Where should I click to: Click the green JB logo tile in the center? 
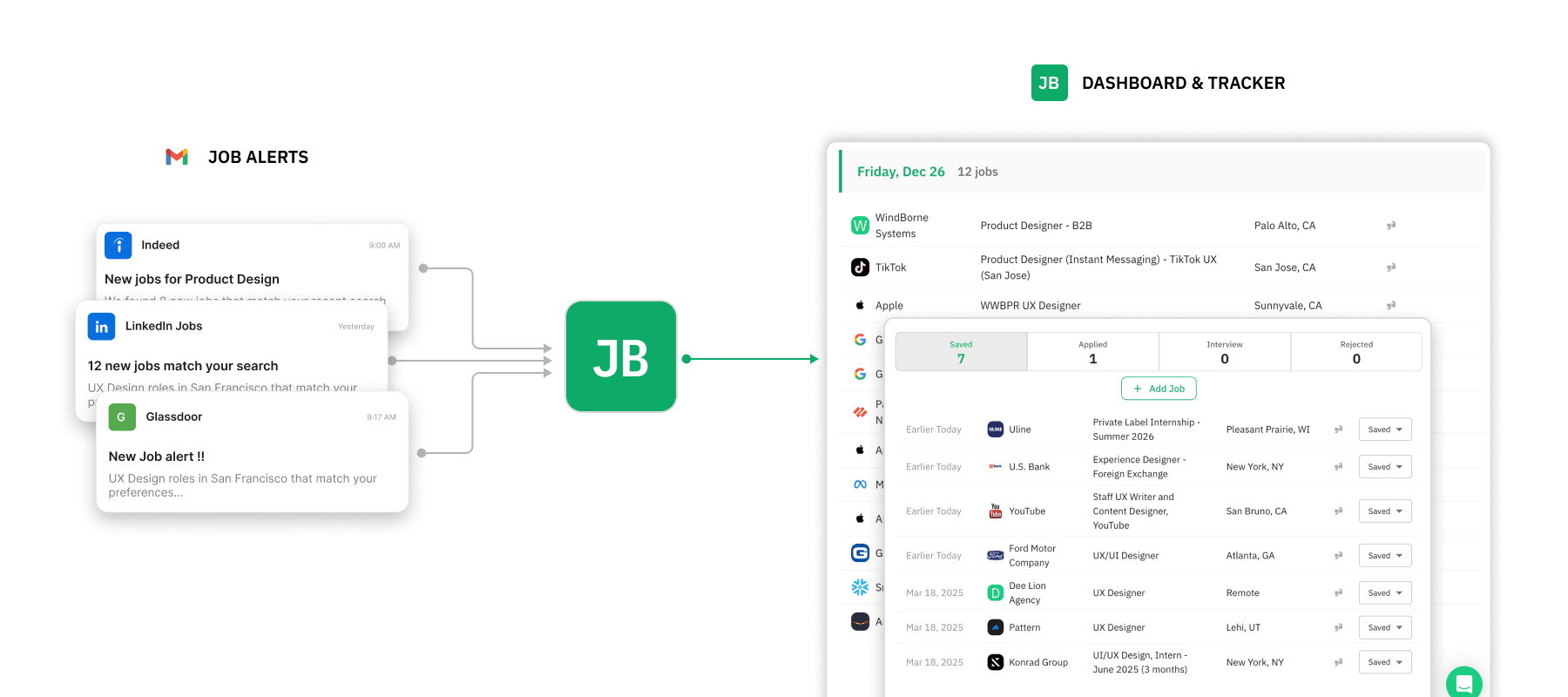pos(620,356)
